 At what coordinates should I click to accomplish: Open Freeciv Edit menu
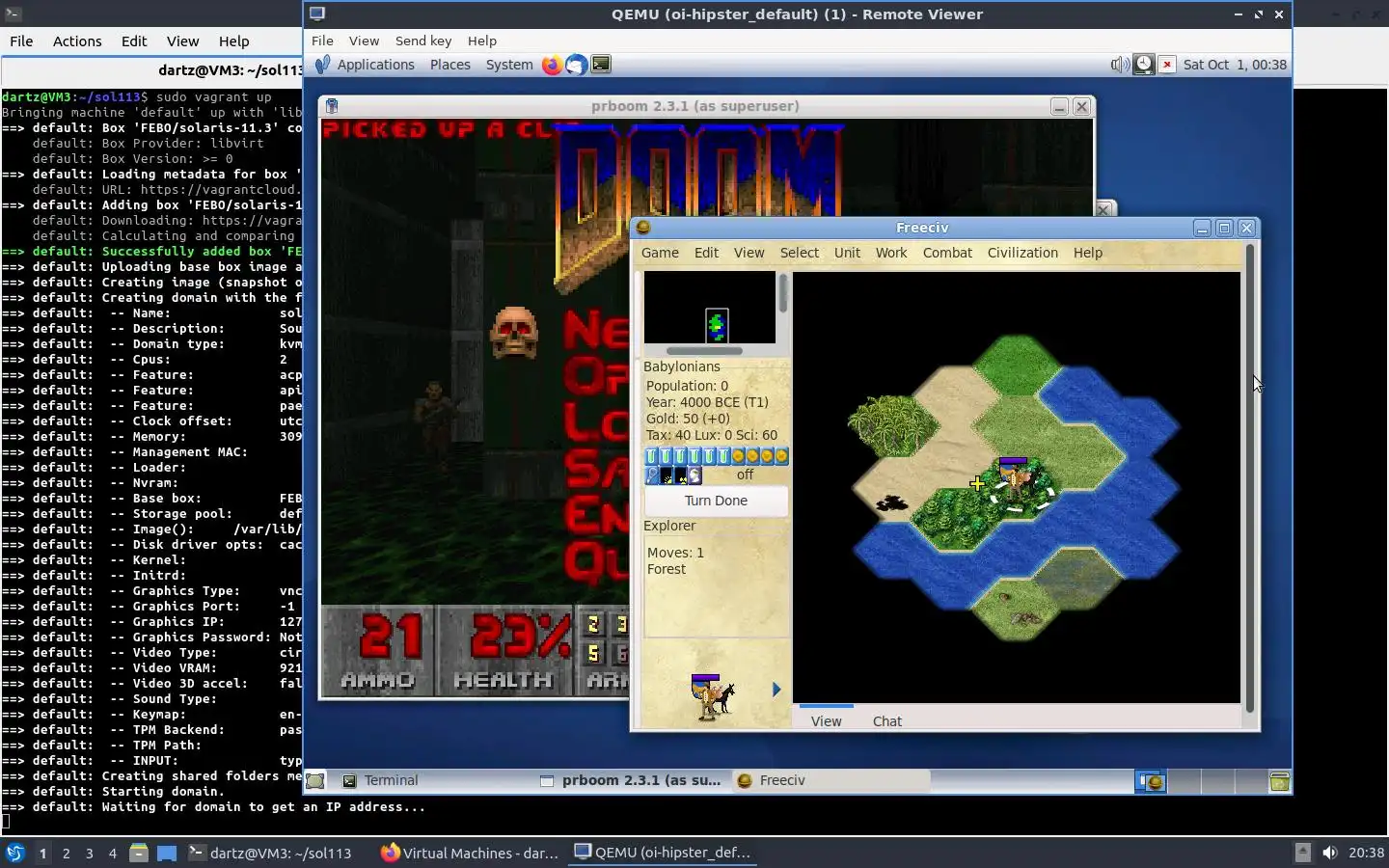click(706, 253)
